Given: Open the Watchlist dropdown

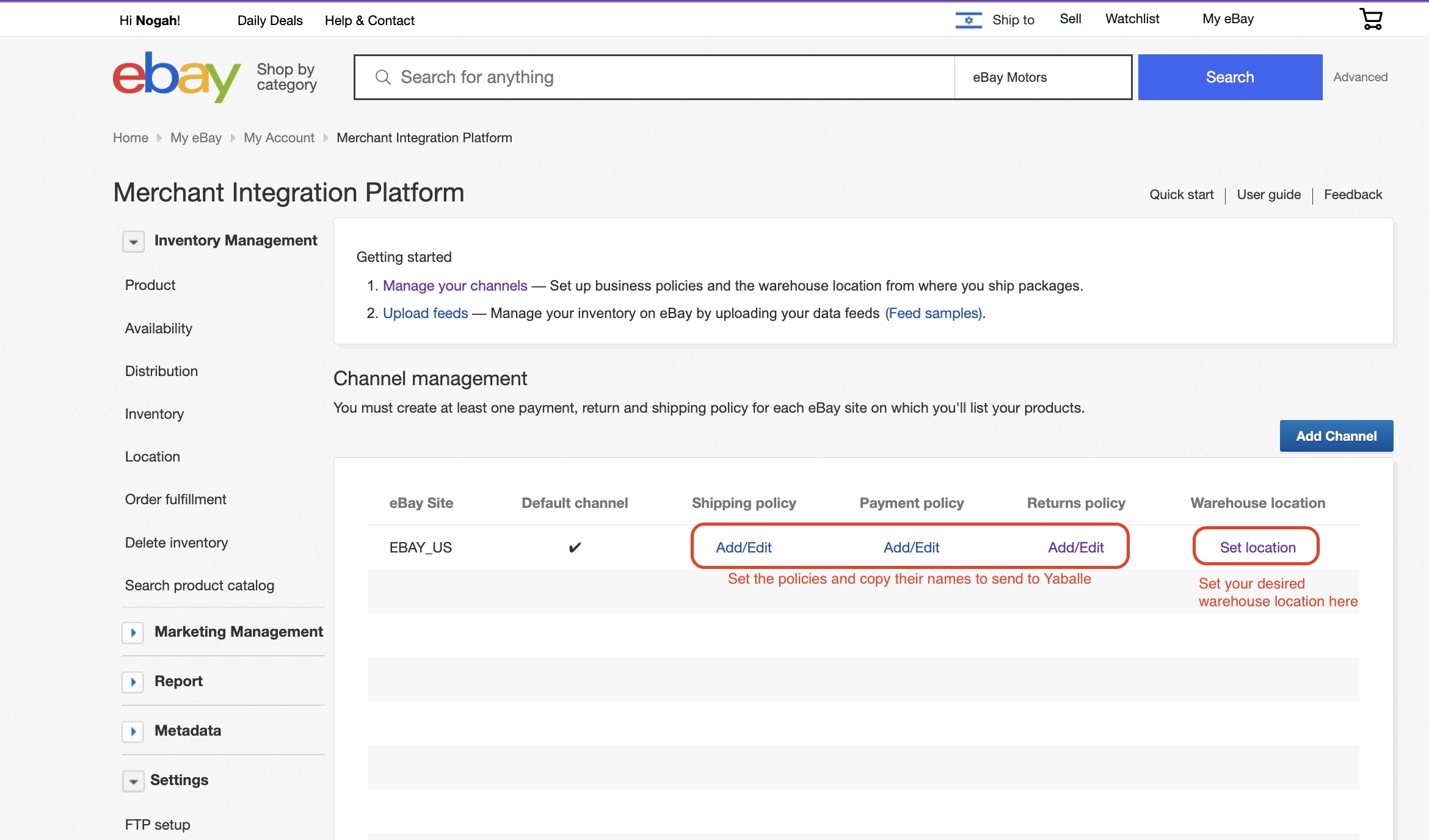Looking at the screenshot, I should (x=1132, y=19).
